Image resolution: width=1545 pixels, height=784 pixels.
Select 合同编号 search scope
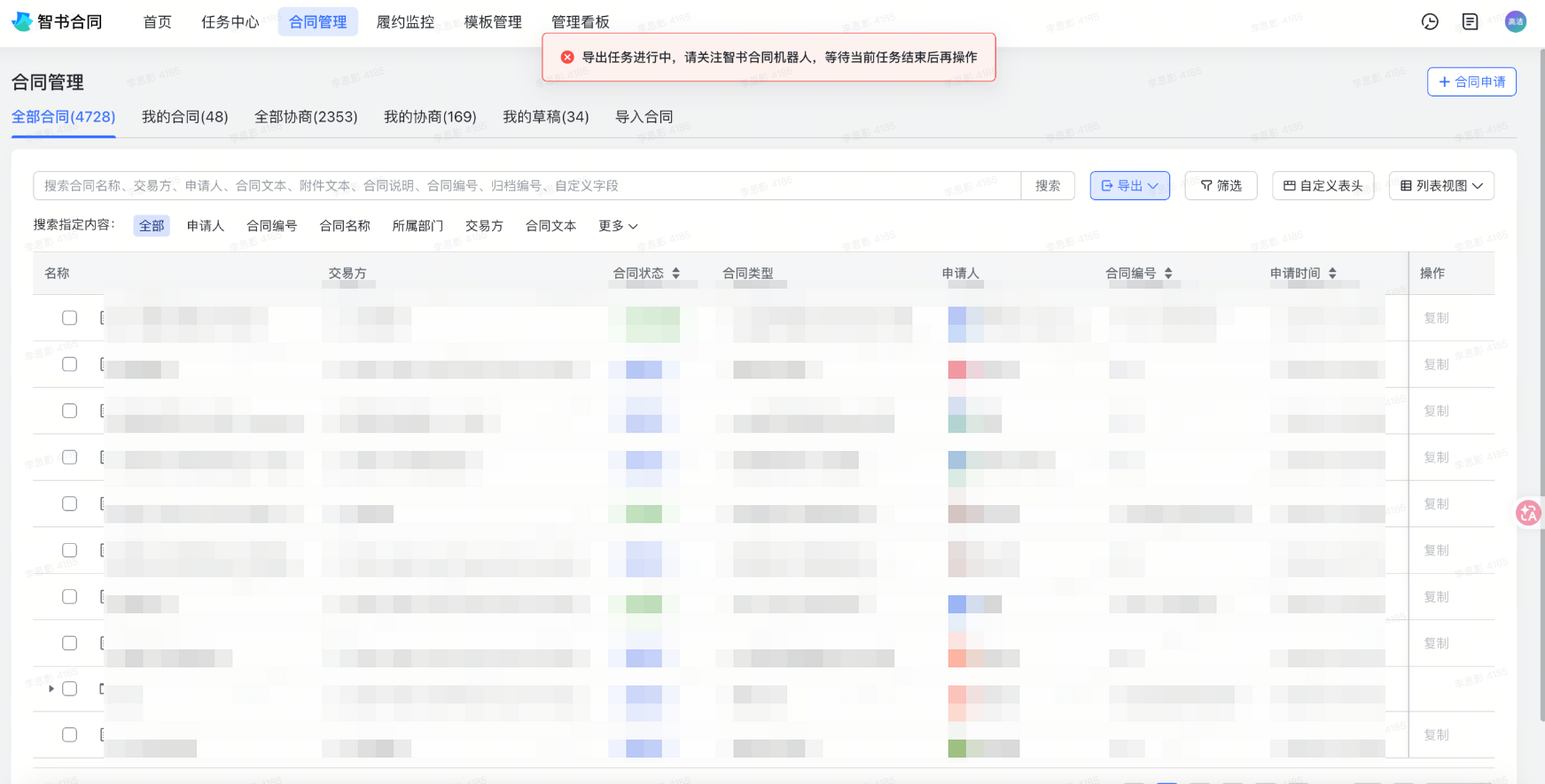click(x=272, y=226)
